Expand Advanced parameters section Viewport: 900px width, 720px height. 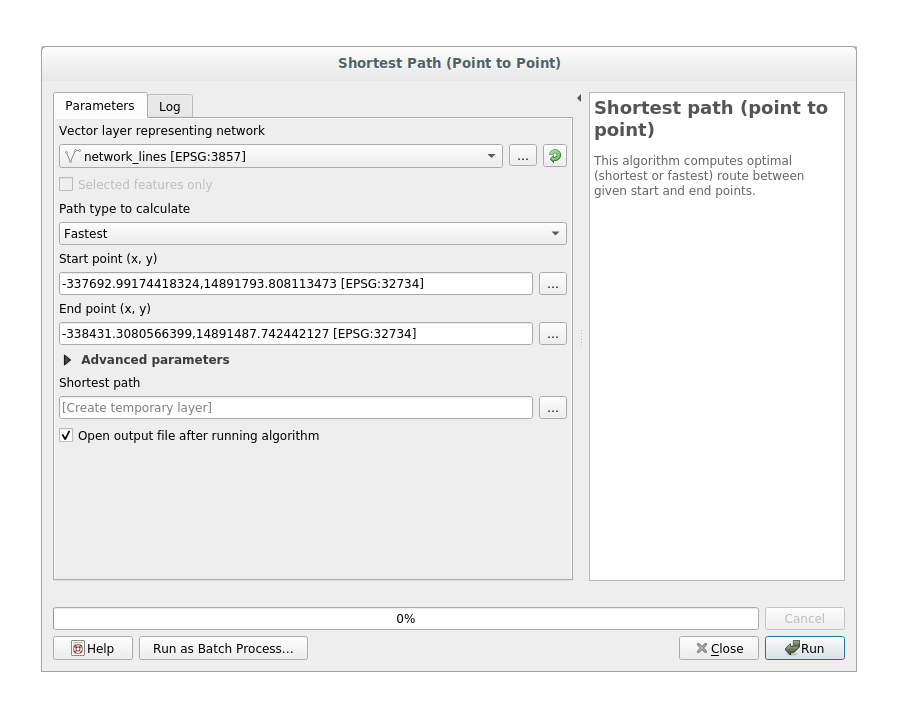point(68,360)
